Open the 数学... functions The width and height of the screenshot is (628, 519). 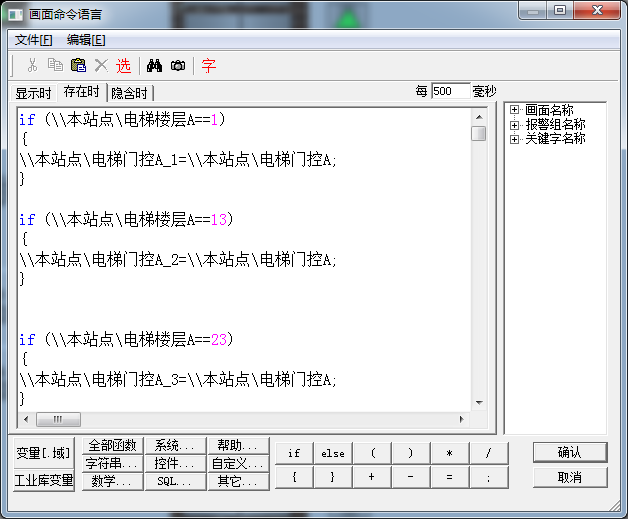tap(113, 481)
